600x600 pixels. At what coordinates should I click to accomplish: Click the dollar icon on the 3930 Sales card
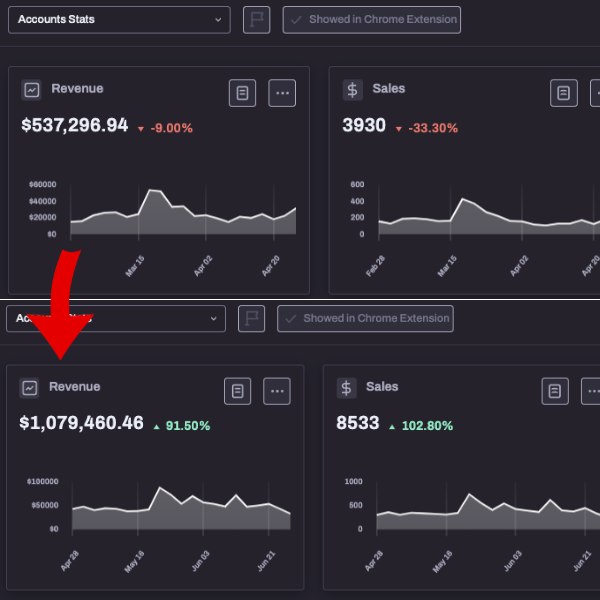(x=352, y=90)
